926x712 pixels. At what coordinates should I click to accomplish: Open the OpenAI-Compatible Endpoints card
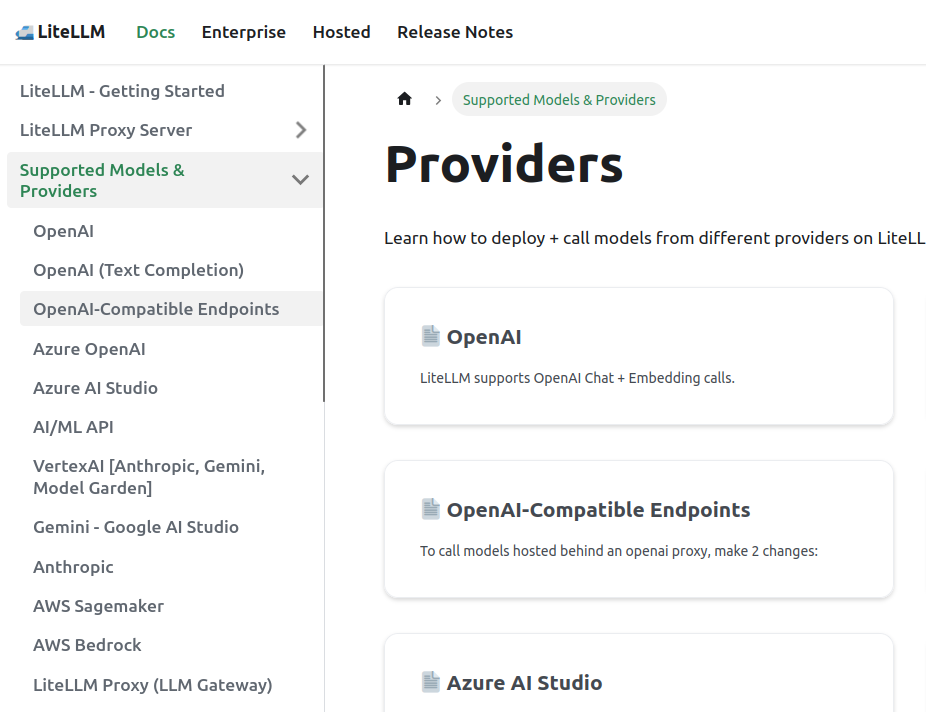tap(638, 529)
